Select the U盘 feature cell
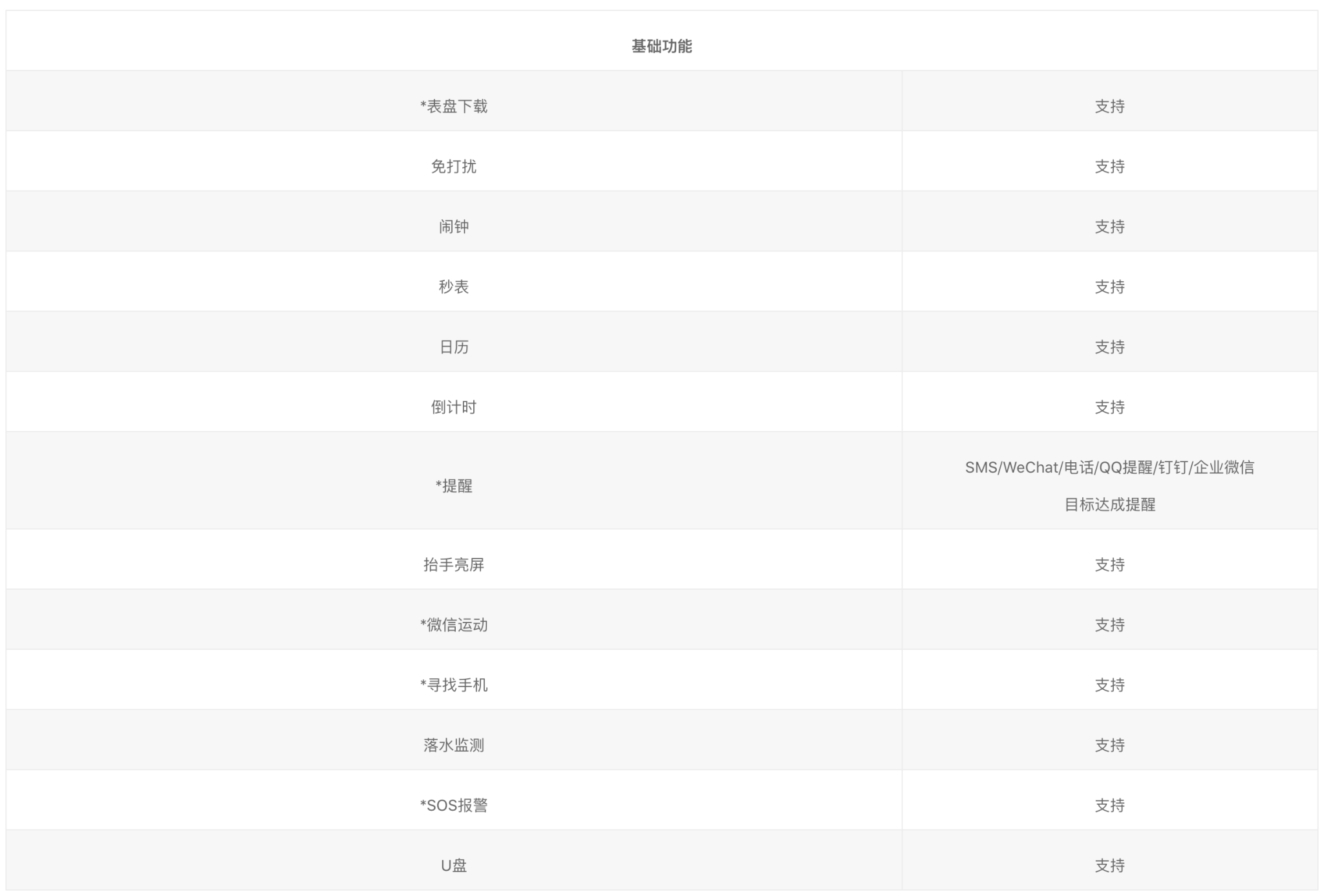 click(454, 866)
